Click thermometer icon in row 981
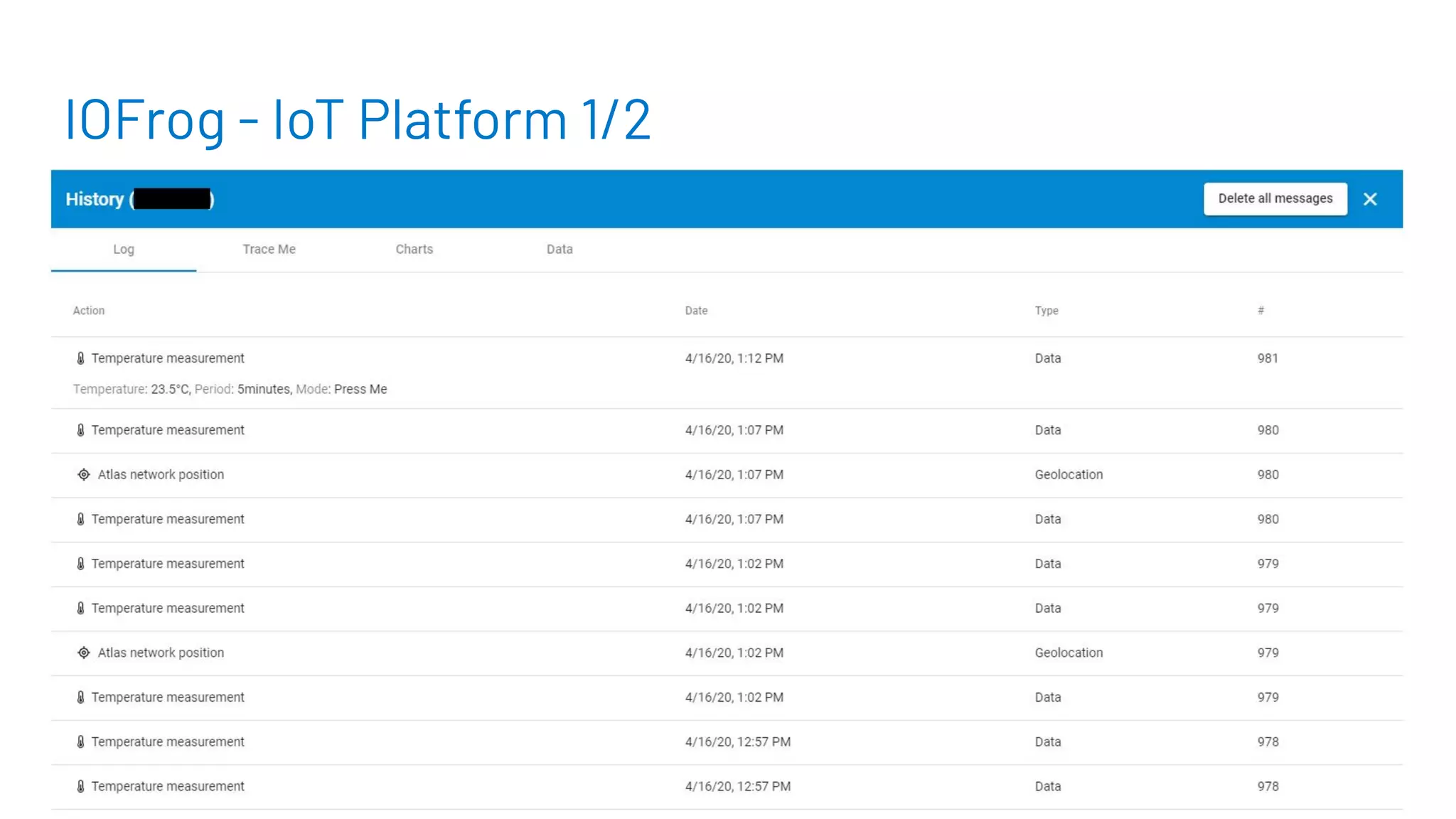Screen dimensions: 1456x819 tap(80, 358)
